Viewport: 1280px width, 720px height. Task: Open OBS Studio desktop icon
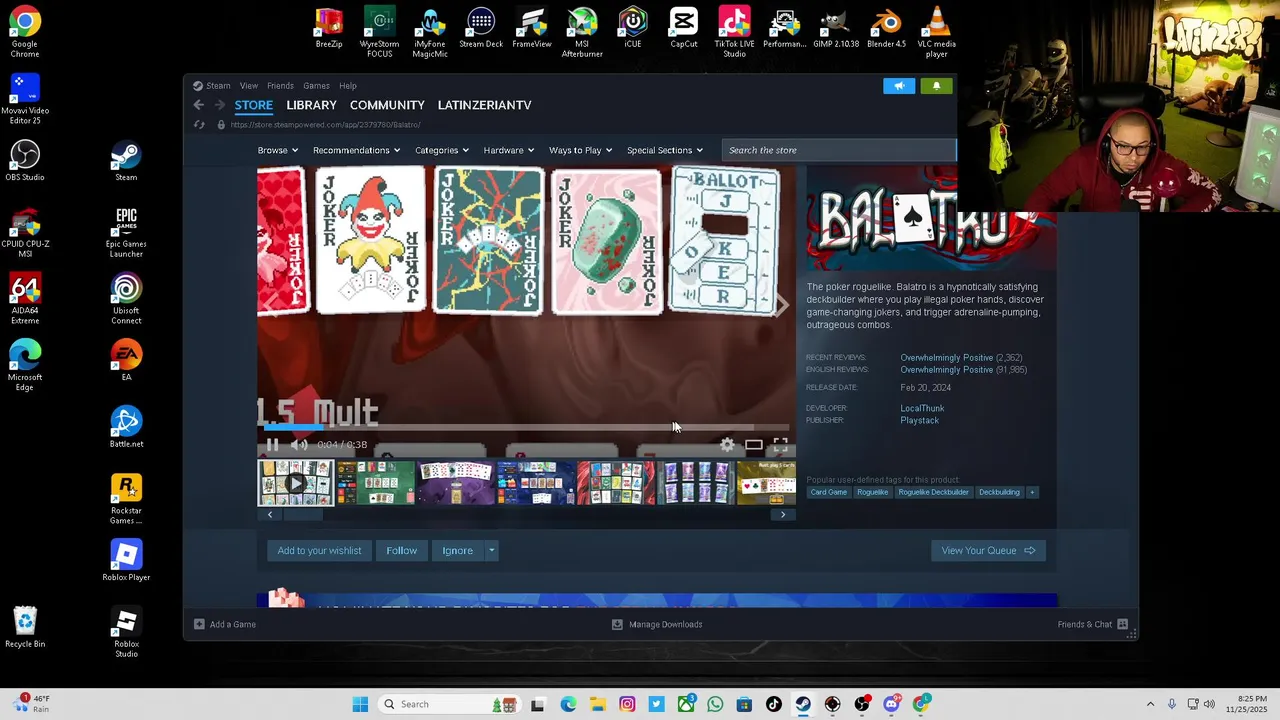pos(25,160)
